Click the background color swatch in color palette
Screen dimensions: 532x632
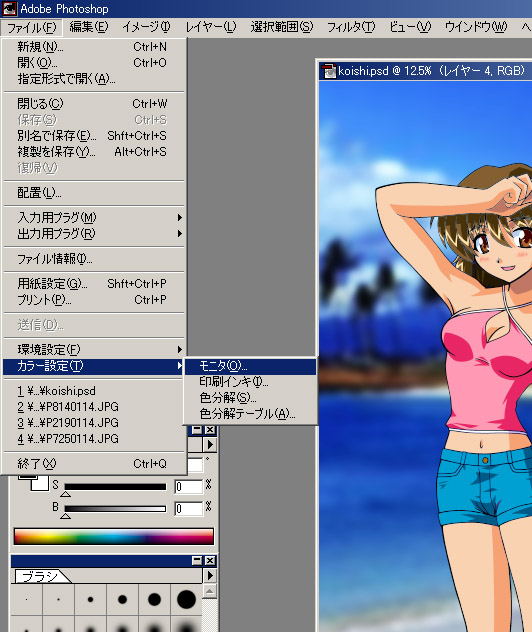tap(41, 483)
